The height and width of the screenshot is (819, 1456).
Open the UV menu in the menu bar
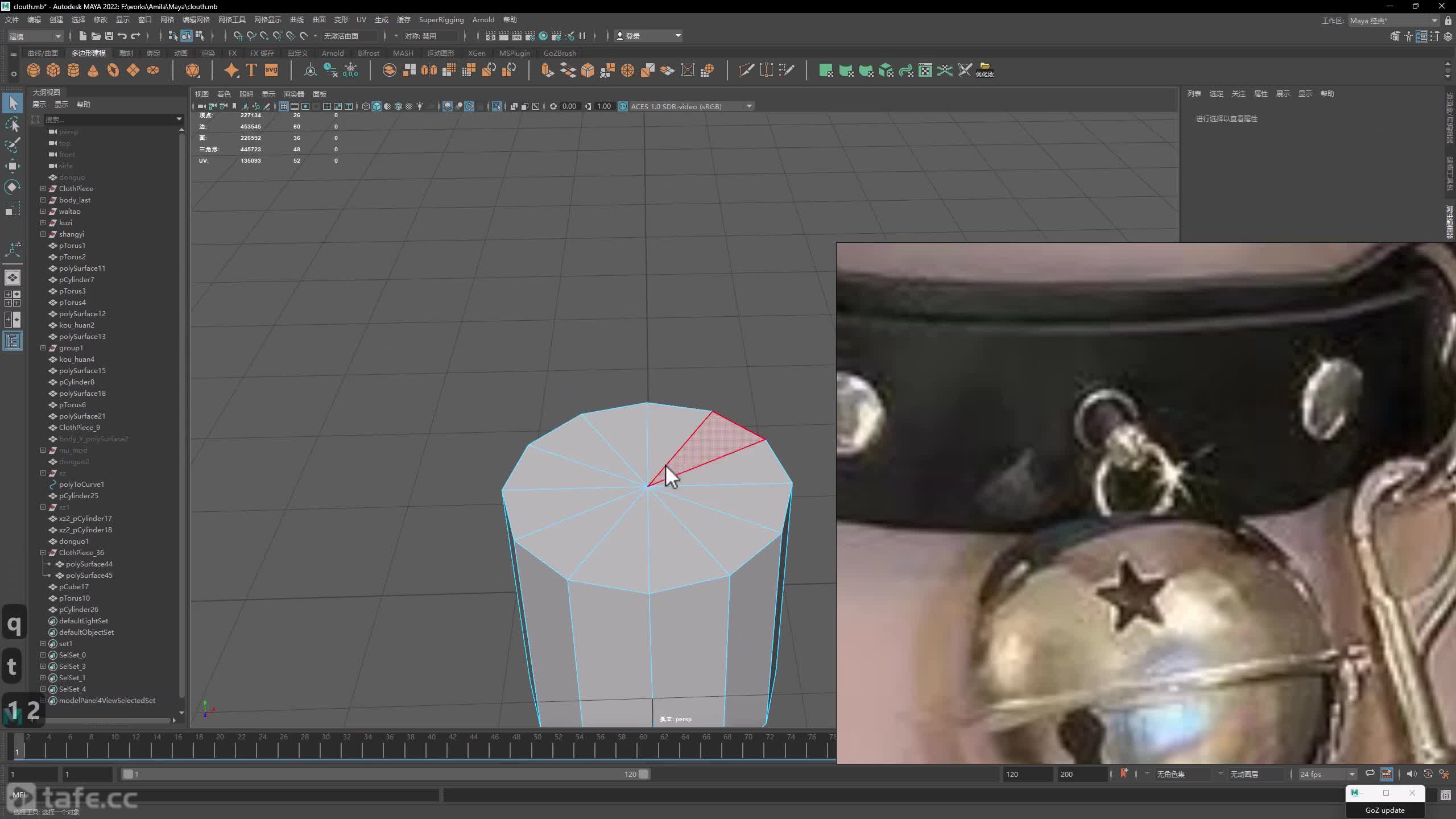point(361,20)
